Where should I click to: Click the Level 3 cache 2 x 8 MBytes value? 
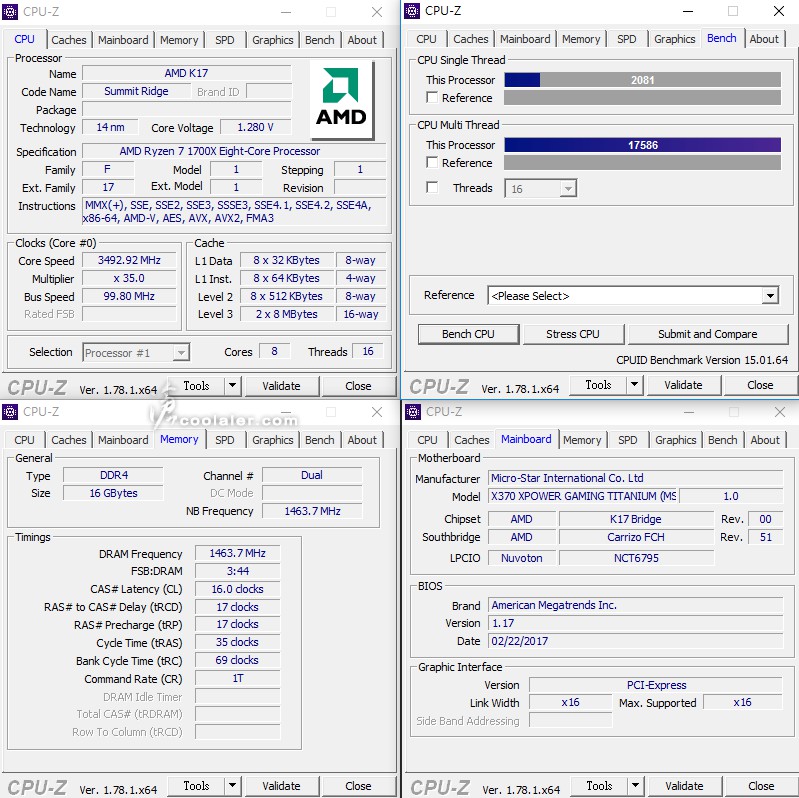287,314
